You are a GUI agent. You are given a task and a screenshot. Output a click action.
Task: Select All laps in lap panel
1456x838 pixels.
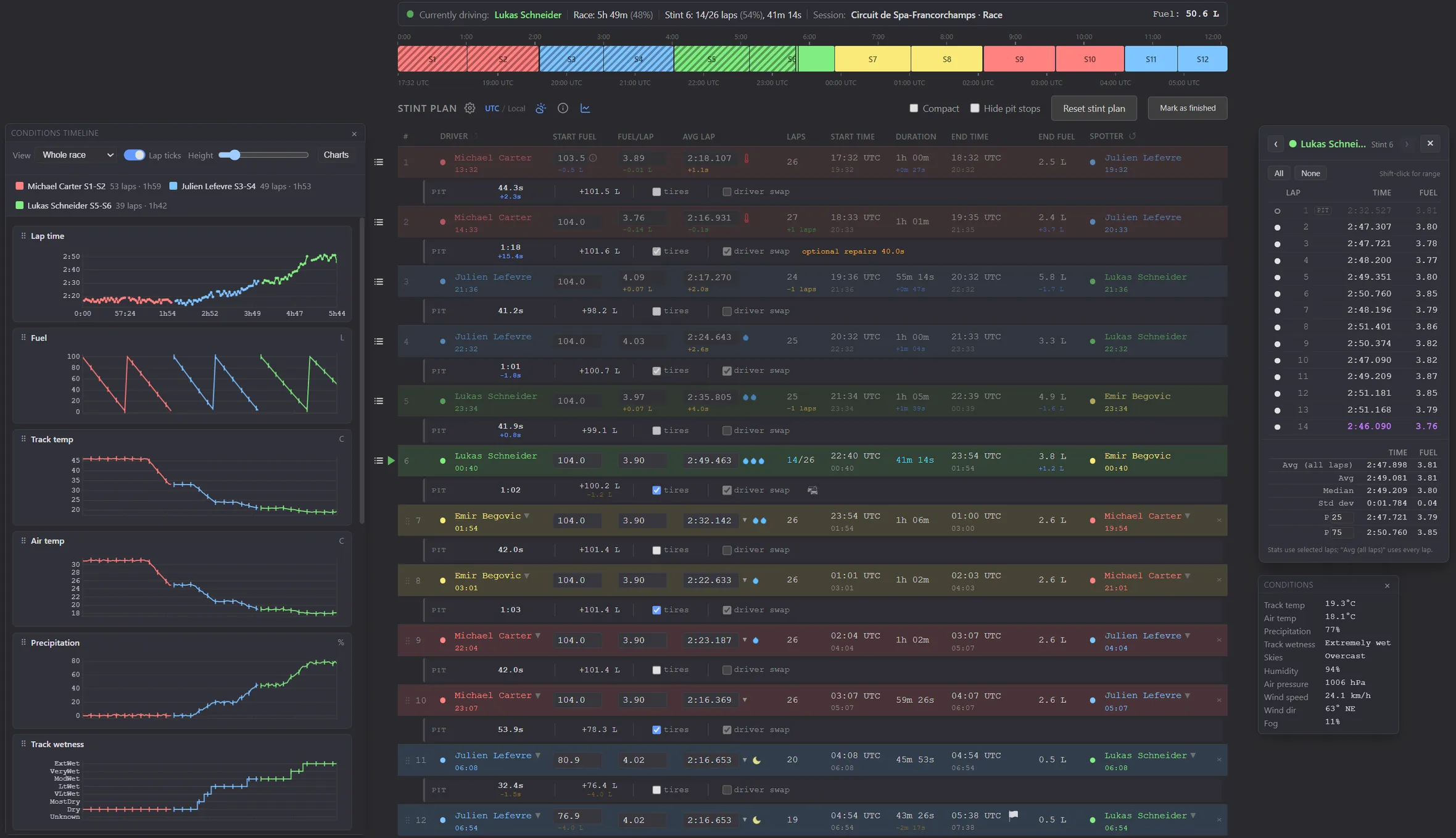[x=1278, y=173]
